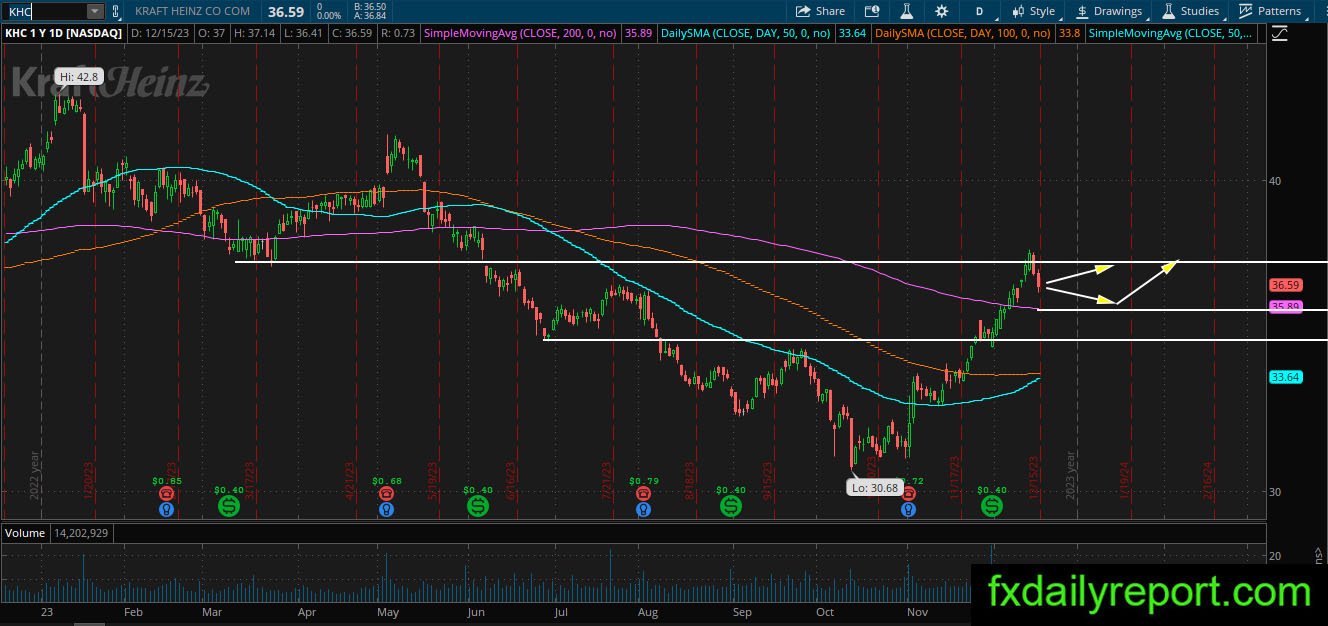
Task: Click the $0.79 earnings phone icon
Action: point(642,494)
